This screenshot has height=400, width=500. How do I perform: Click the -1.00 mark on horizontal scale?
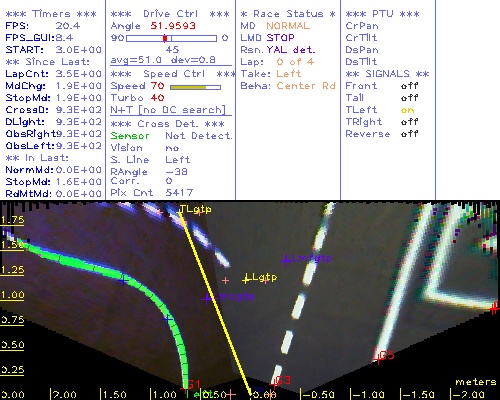pyautogui.click(x=368, y=395)
